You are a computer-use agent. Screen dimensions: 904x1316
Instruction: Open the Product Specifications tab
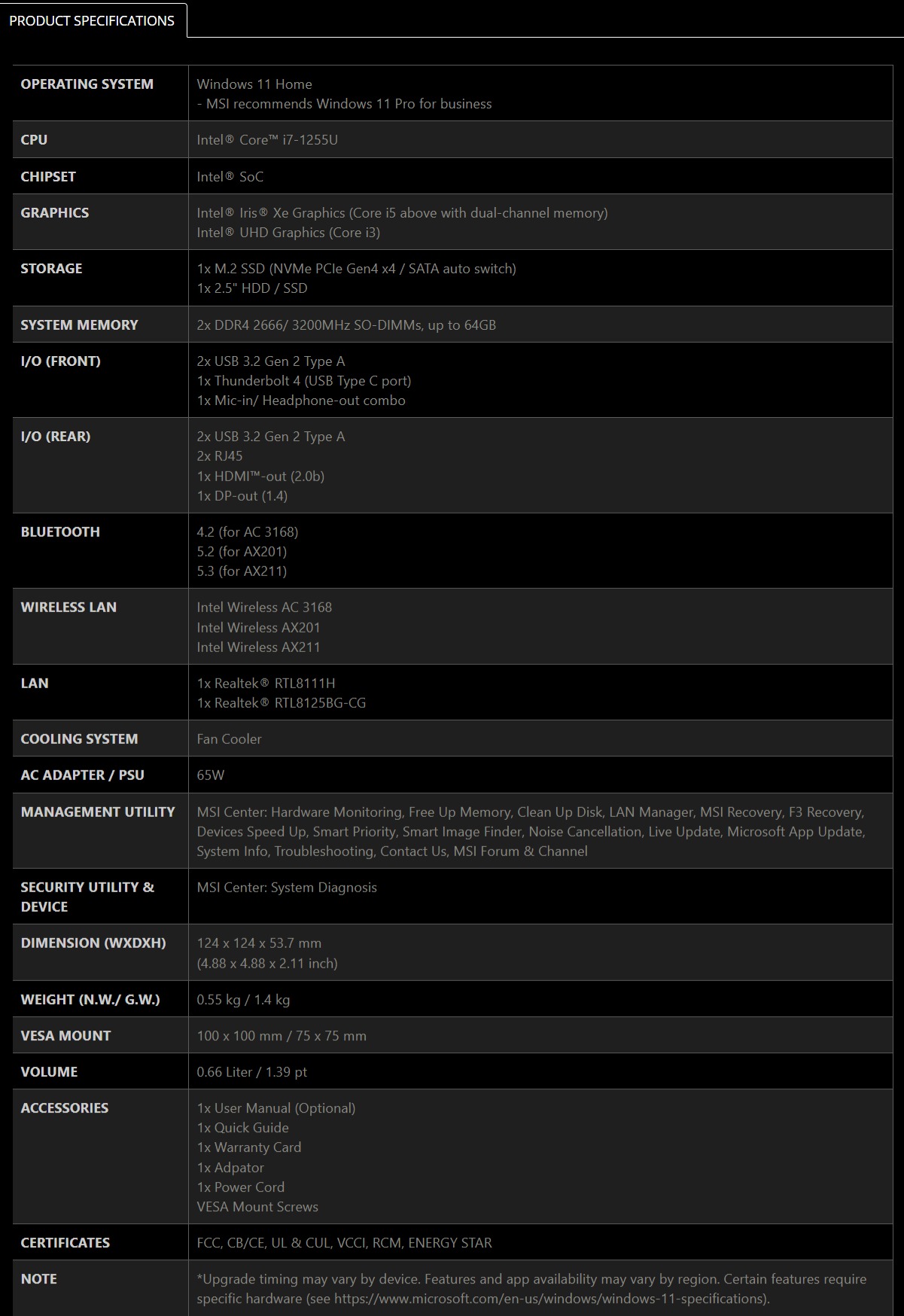(93, 20)
